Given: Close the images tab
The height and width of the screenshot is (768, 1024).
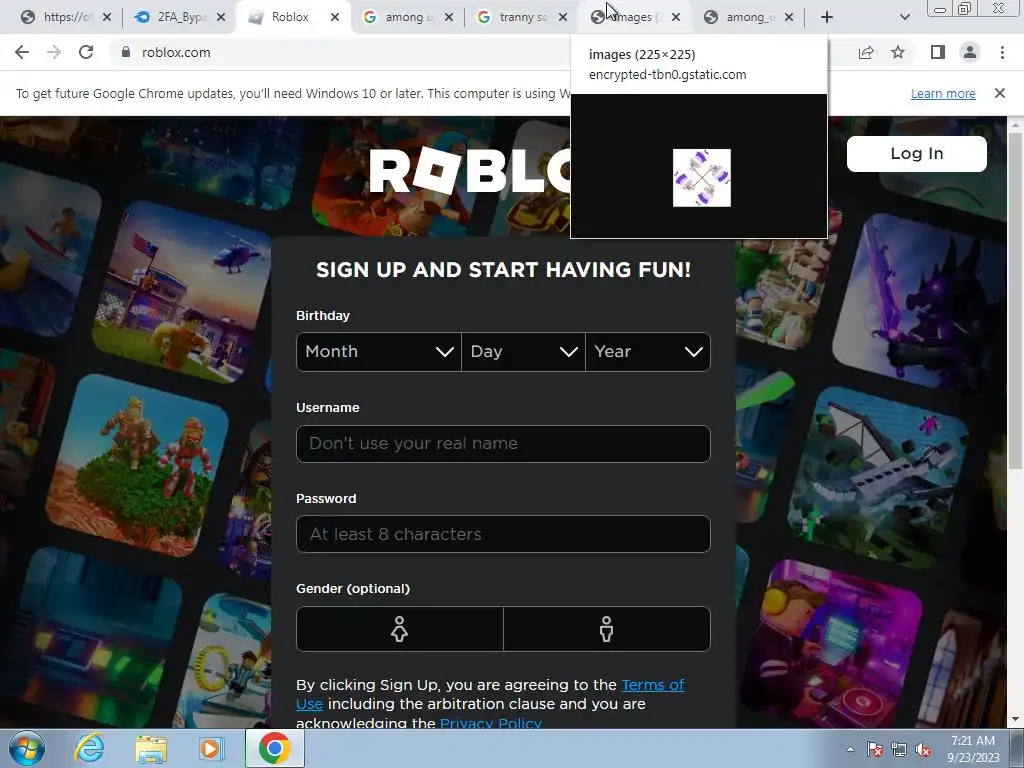Looking at the screenshot, I should [676, 17].
